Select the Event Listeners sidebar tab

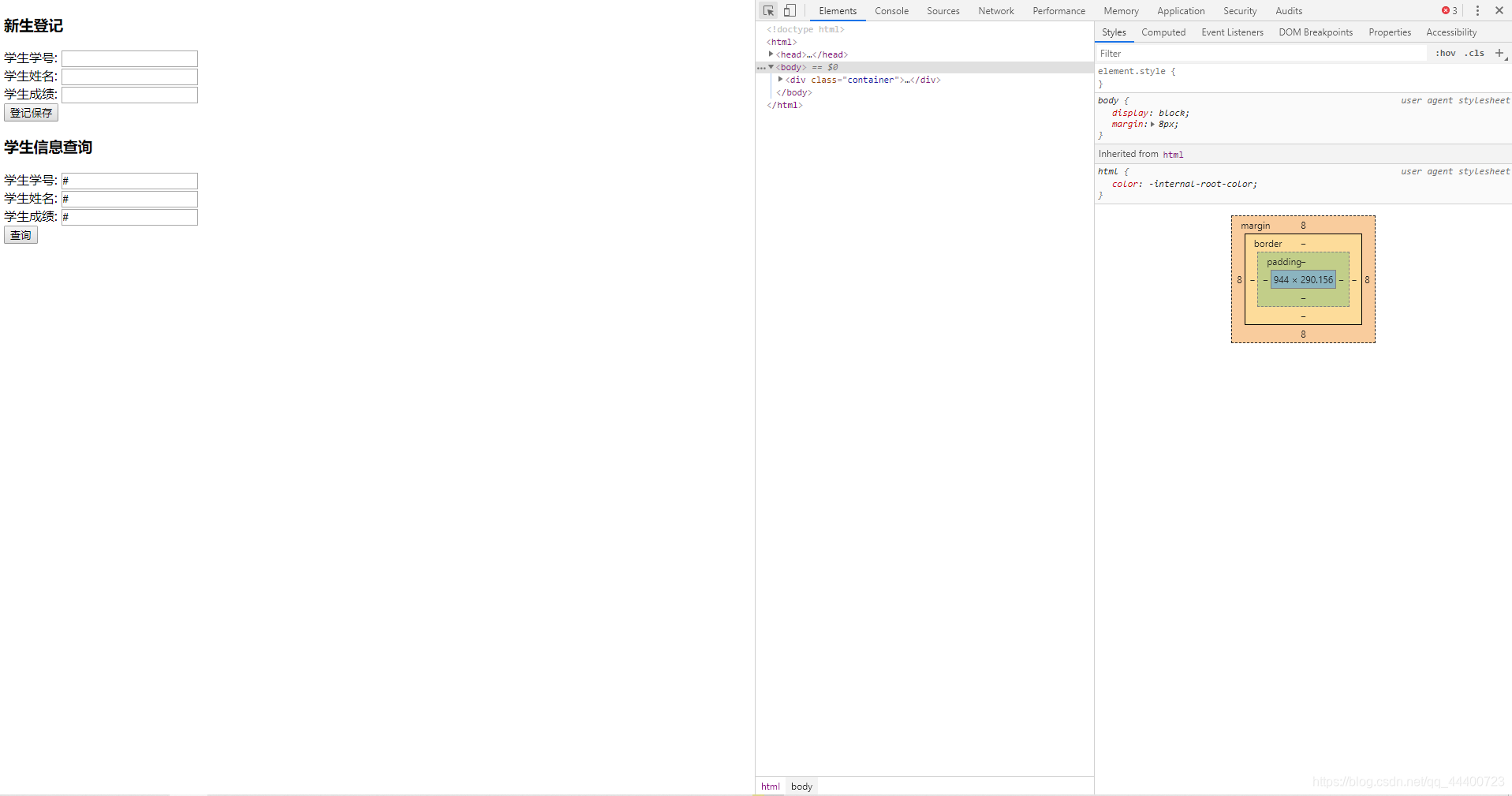tap(1232, 32)
